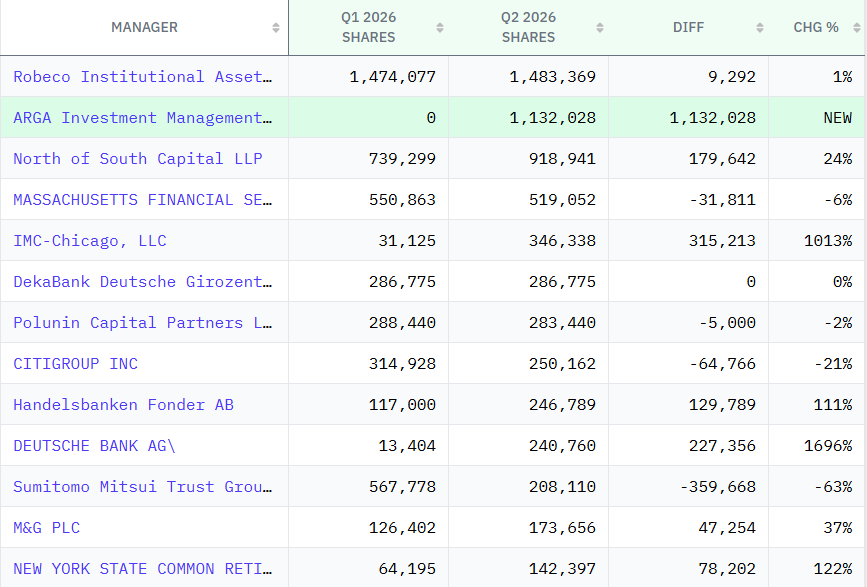Screen dimensions: 867x587
Task: Click the Q1 2026 SHARES header label
Action: tap(368, 27)
